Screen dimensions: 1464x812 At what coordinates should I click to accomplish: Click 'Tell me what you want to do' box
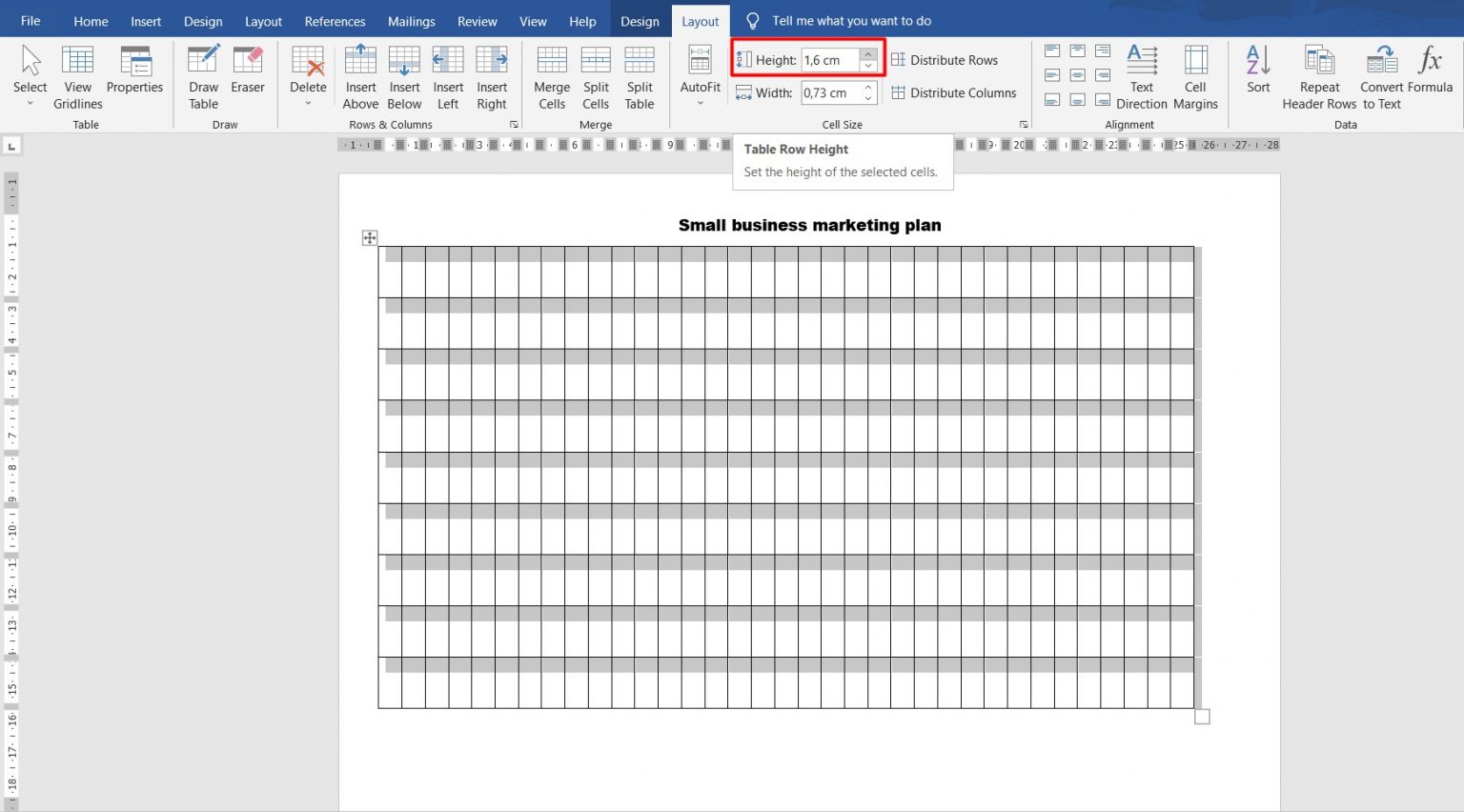pos(851,21)
